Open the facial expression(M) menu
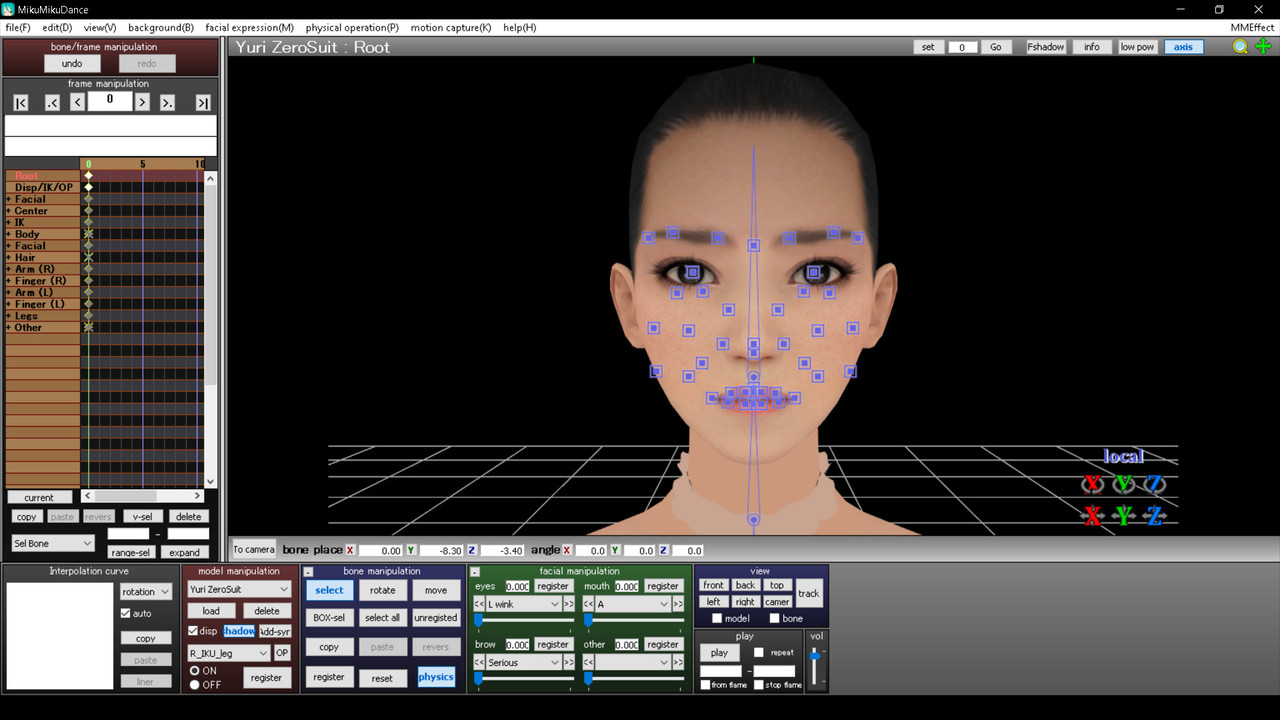Screen dimensions: 1280x720 pos(249,28)
